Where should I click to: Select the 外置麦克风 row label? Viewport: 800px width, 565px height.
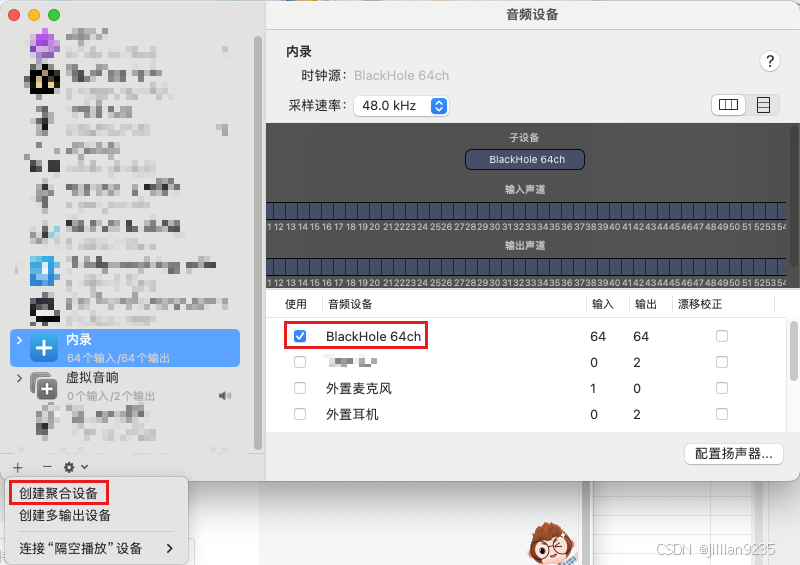(359, 388)
